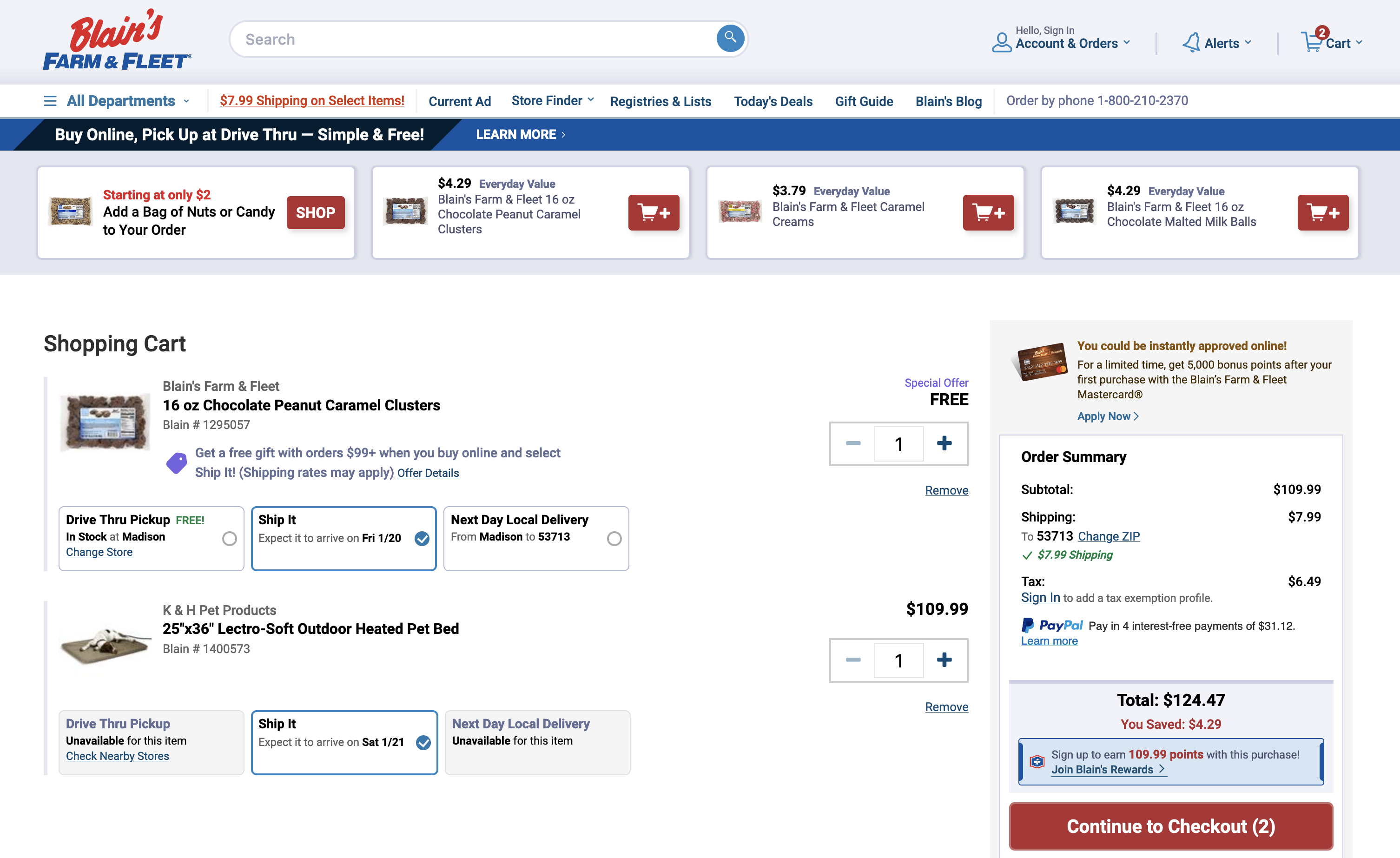Viewport: 1400px width, 858px height.
Task: Click PayPal Learn more link
Action: 1049,641
